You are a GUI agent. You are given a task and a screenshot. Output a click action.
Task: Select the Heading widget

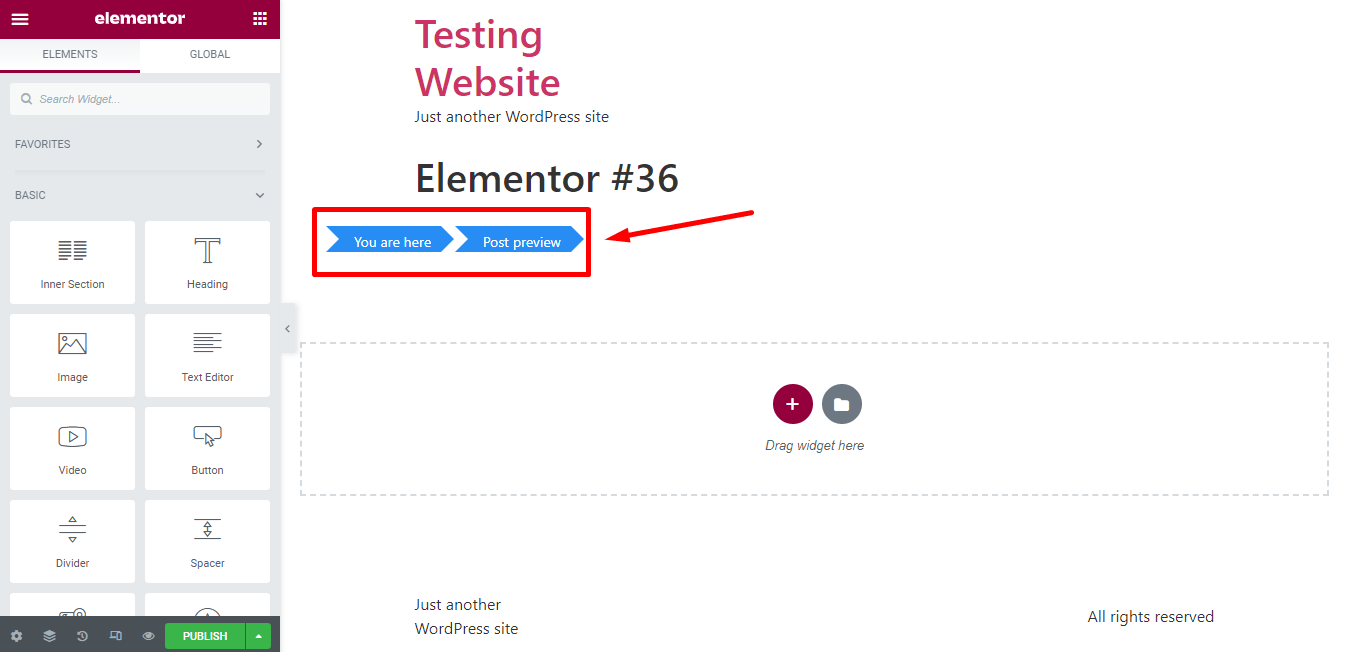click(207, 262)
